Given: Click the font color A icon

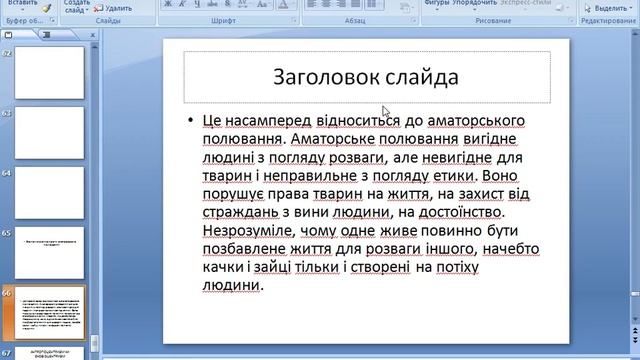Looking at the screenshot, I should pos(282,4).
